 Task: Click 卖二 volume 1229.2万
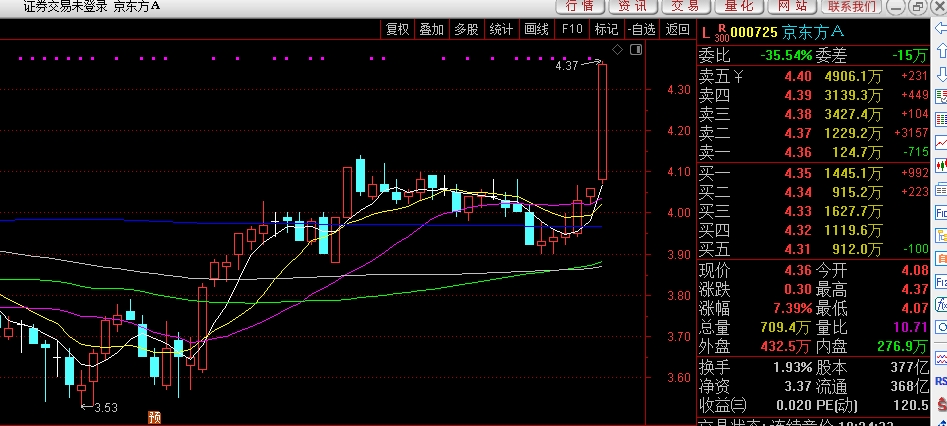tap(853, 134)
